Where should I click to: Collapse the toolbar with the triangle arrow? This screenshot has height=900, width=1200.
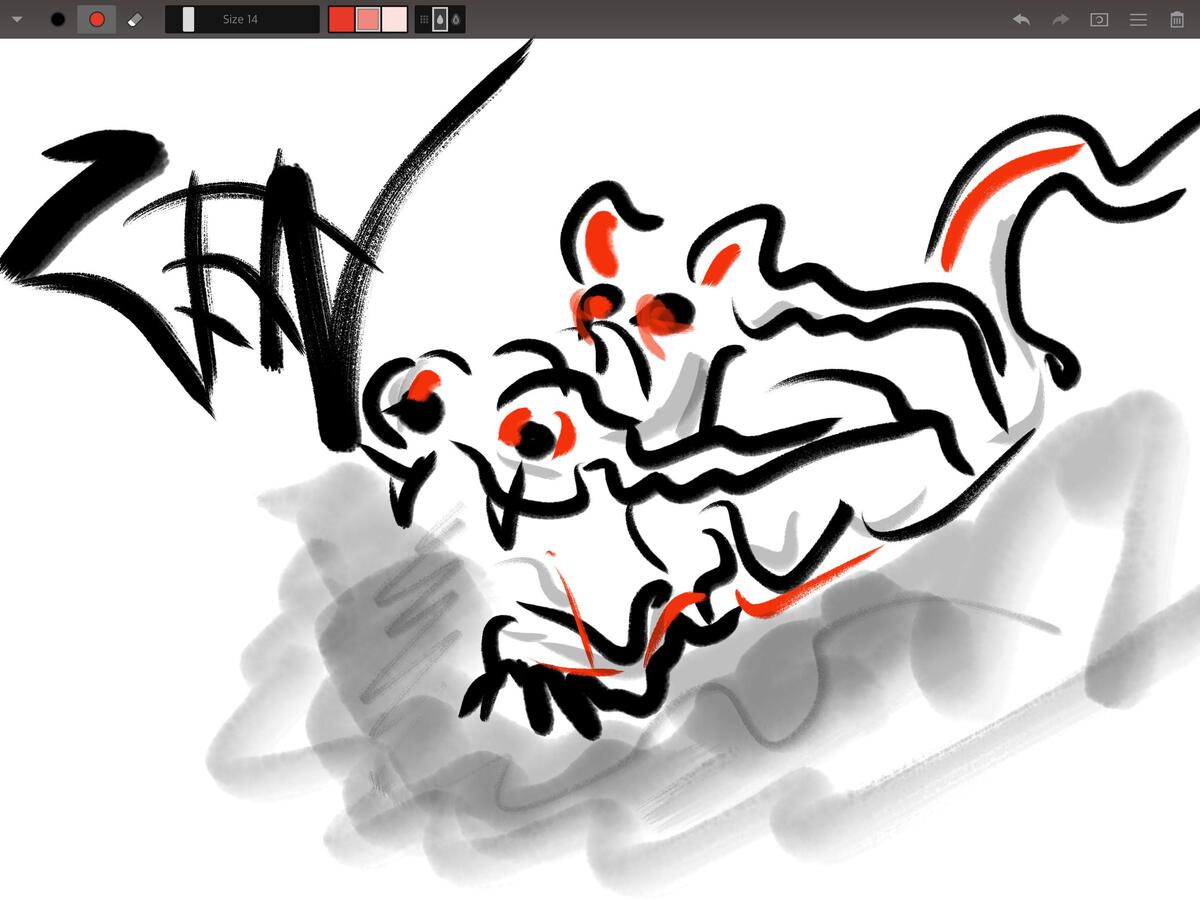[x=17, y=19]
